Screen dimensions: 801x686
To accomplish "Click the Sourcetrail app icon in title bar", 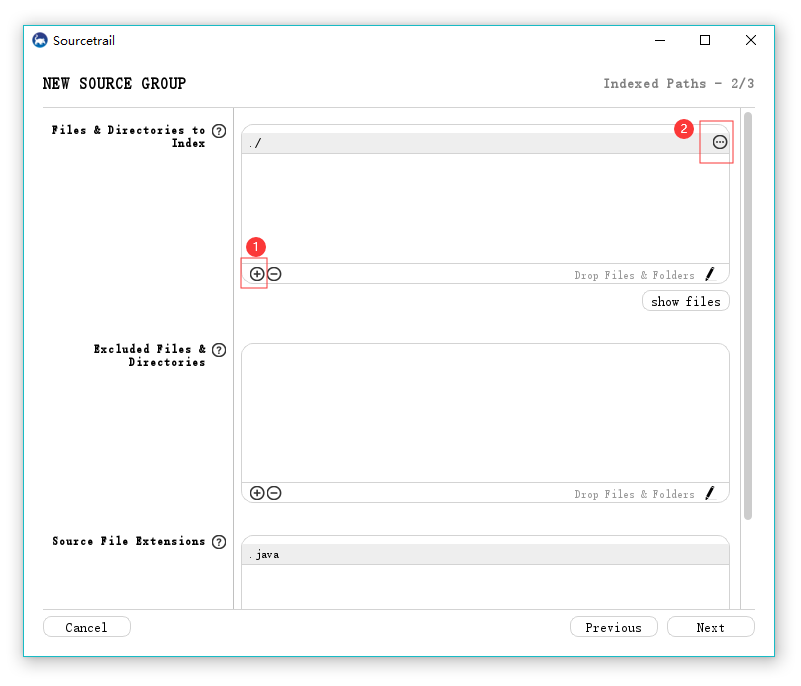I will point(40,40).
